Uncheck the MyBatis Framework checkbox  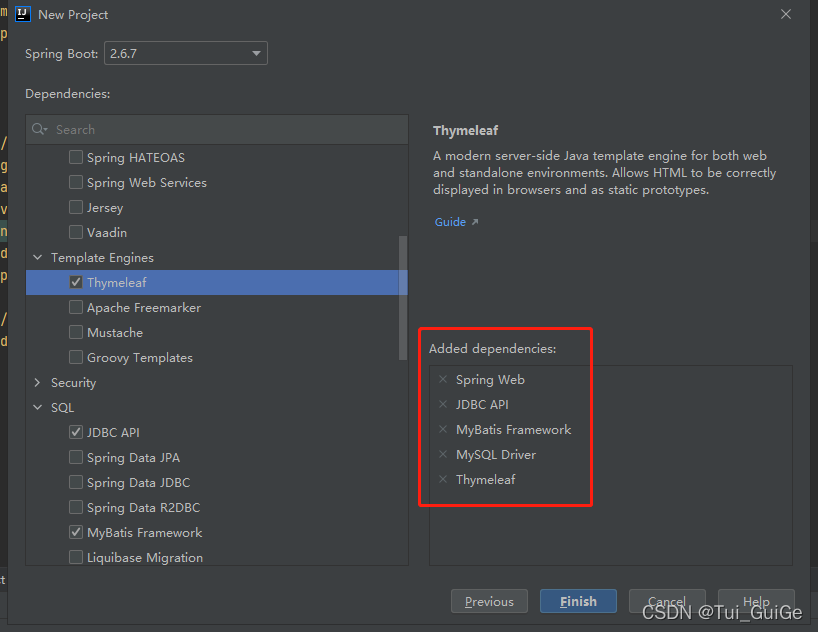pos(76,532)
